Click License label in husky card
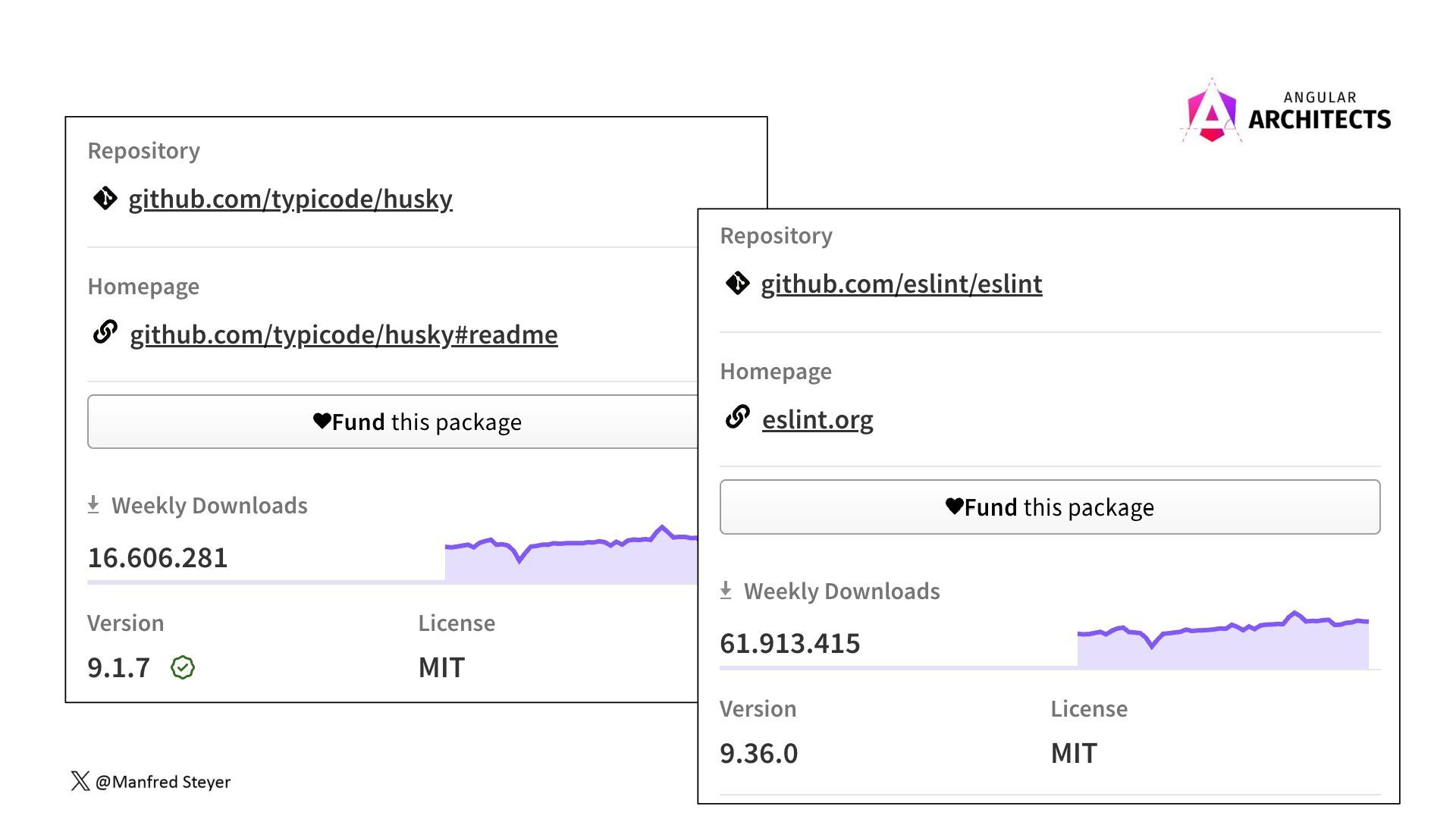The width and height of the screenshot is (1456, 819). pyautogui.click(x=457, y=623)
